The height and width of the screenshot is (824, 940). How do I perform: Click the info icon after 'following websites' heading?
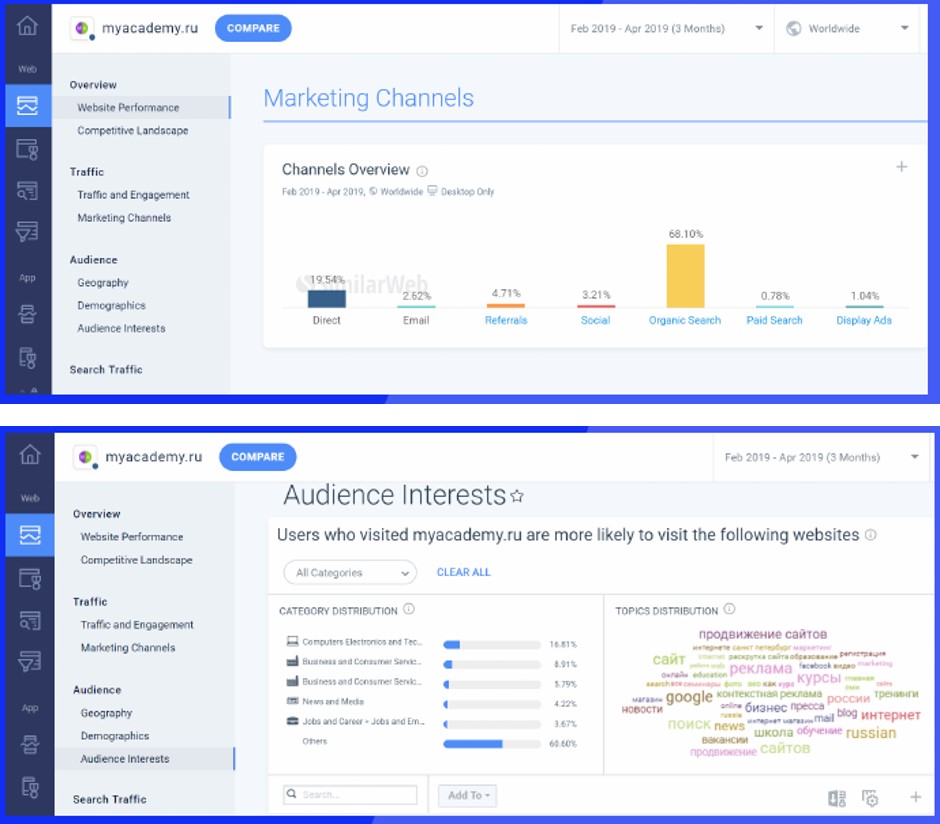[x=870, y=535]
